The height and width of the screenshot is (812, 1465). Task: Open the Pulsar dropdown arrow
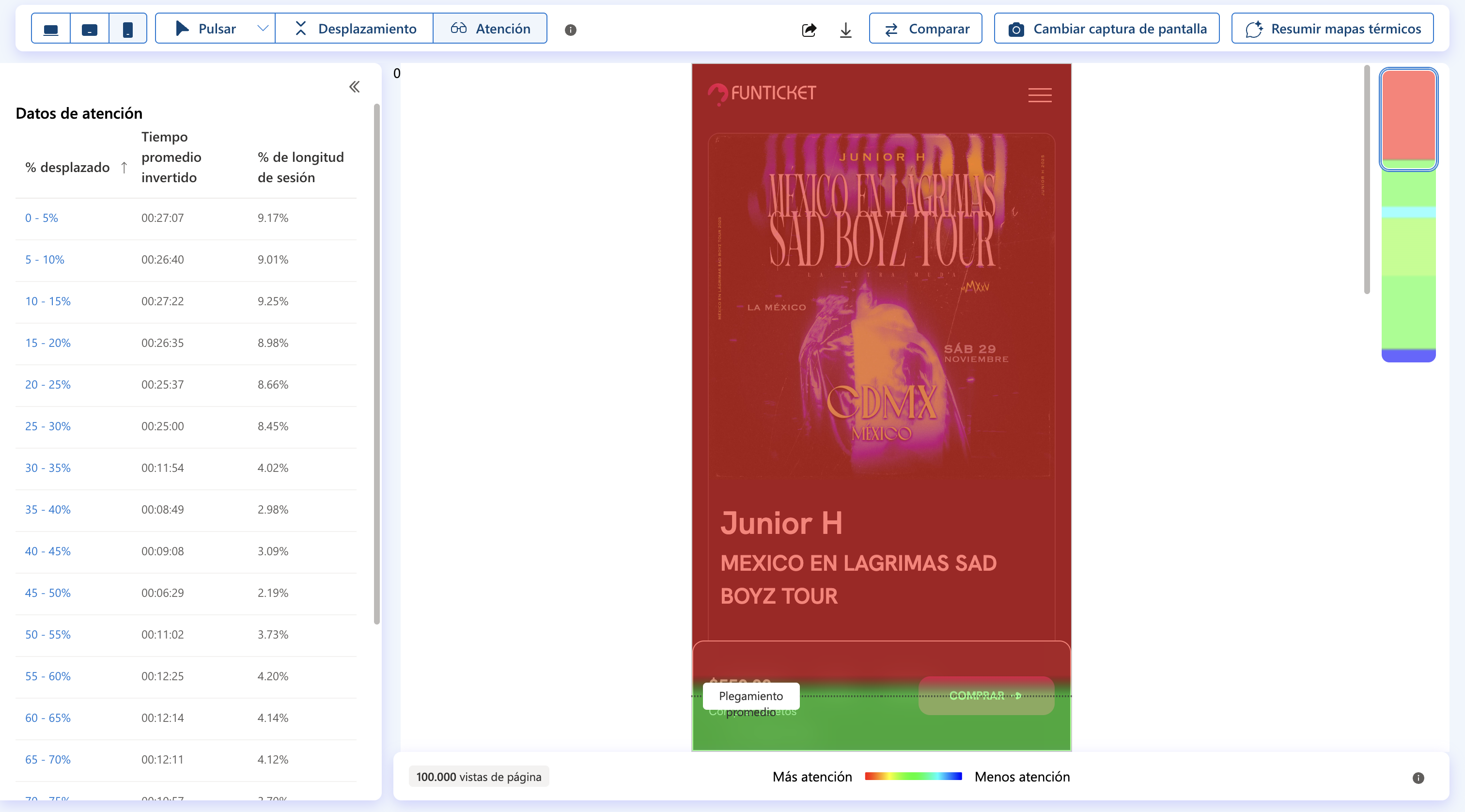(x=262, y=29)
